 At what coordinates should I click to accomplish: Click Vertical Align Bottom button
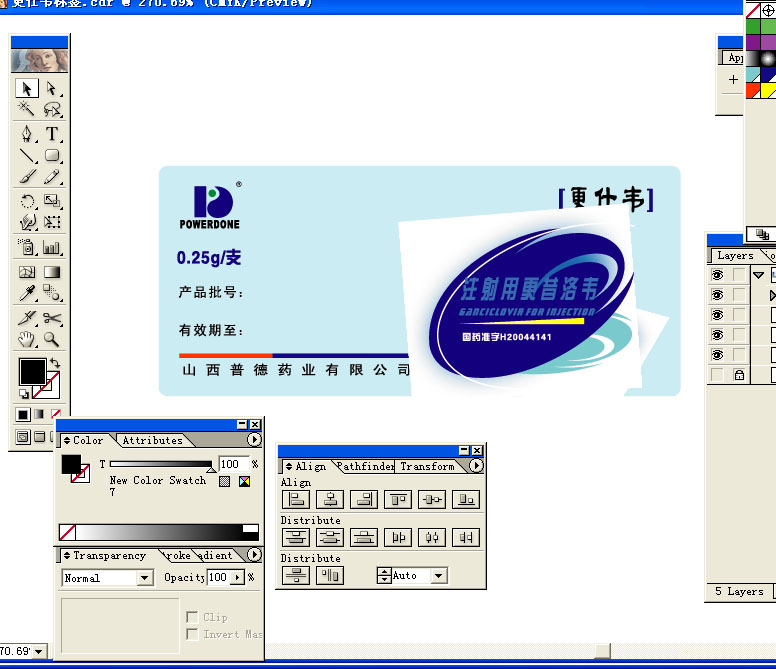coord(466,500)
